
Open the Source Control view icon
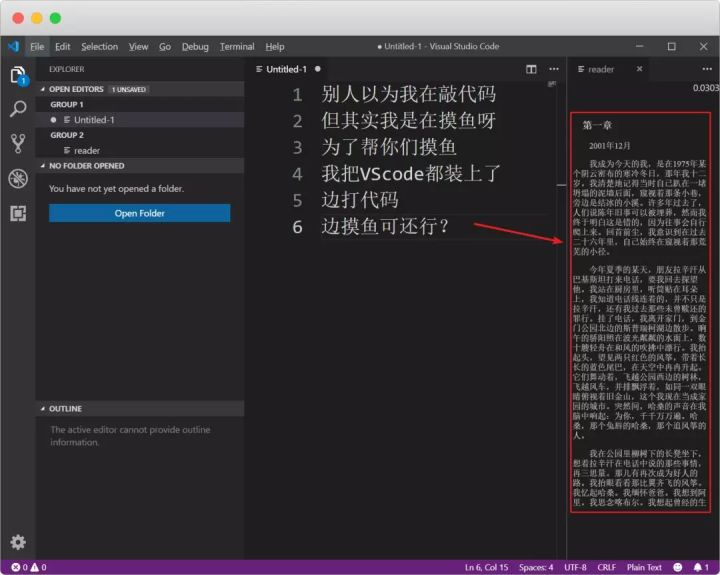pyautogui.click(x=18, y=143)
